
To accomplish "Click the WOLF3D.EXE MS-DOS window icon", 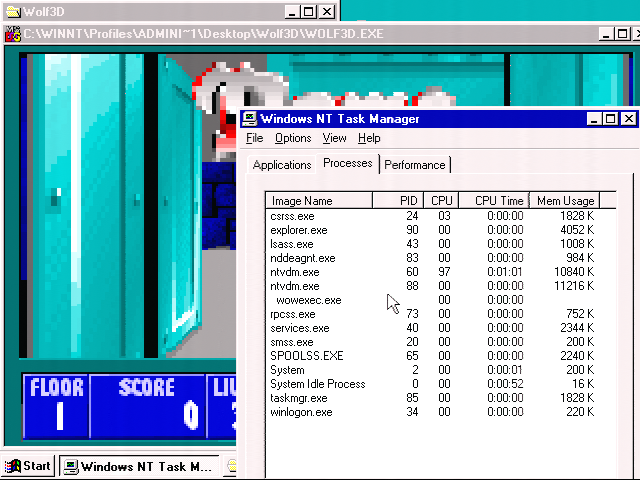I will (x=13, y=34).
